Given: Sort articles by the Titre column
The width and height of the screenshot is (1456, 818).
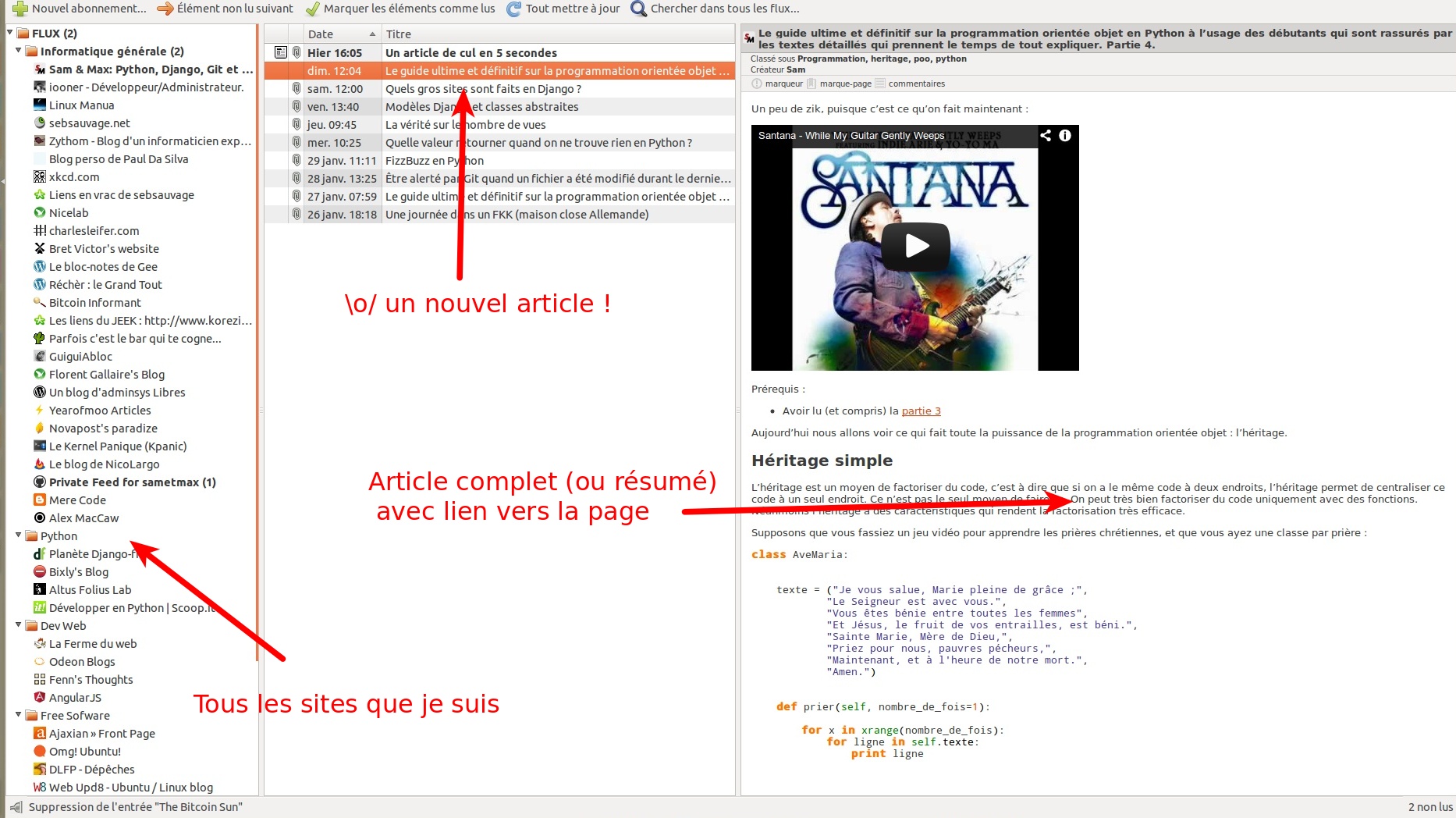Looking at the screenshot, I should tap(559, 34).
